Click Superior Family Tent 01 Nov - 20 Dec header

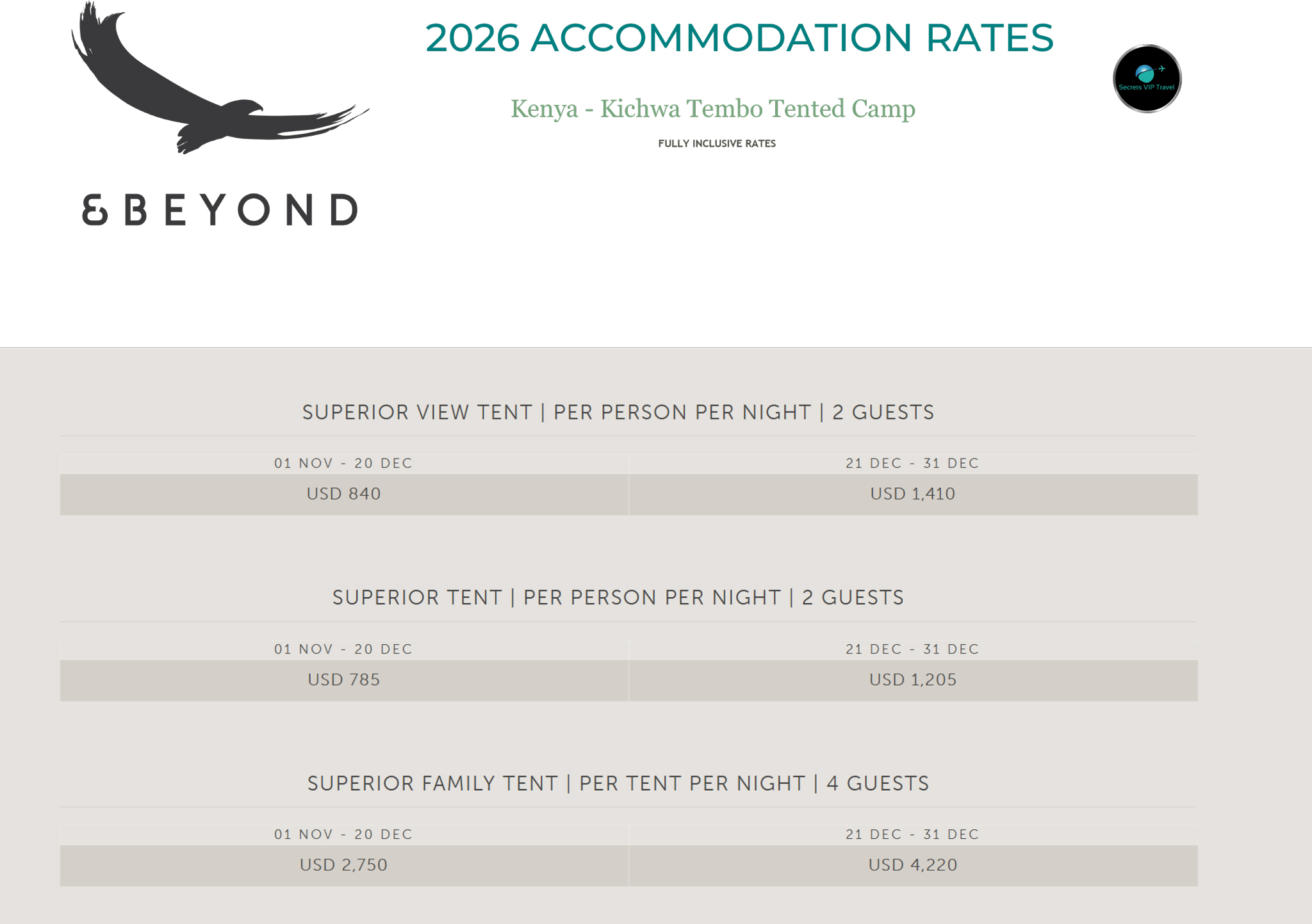click(343, 834)
